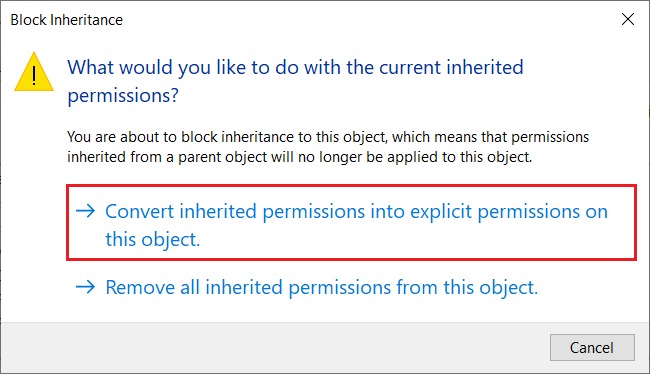Click the Block Inheritance title text

coord(67,20)
